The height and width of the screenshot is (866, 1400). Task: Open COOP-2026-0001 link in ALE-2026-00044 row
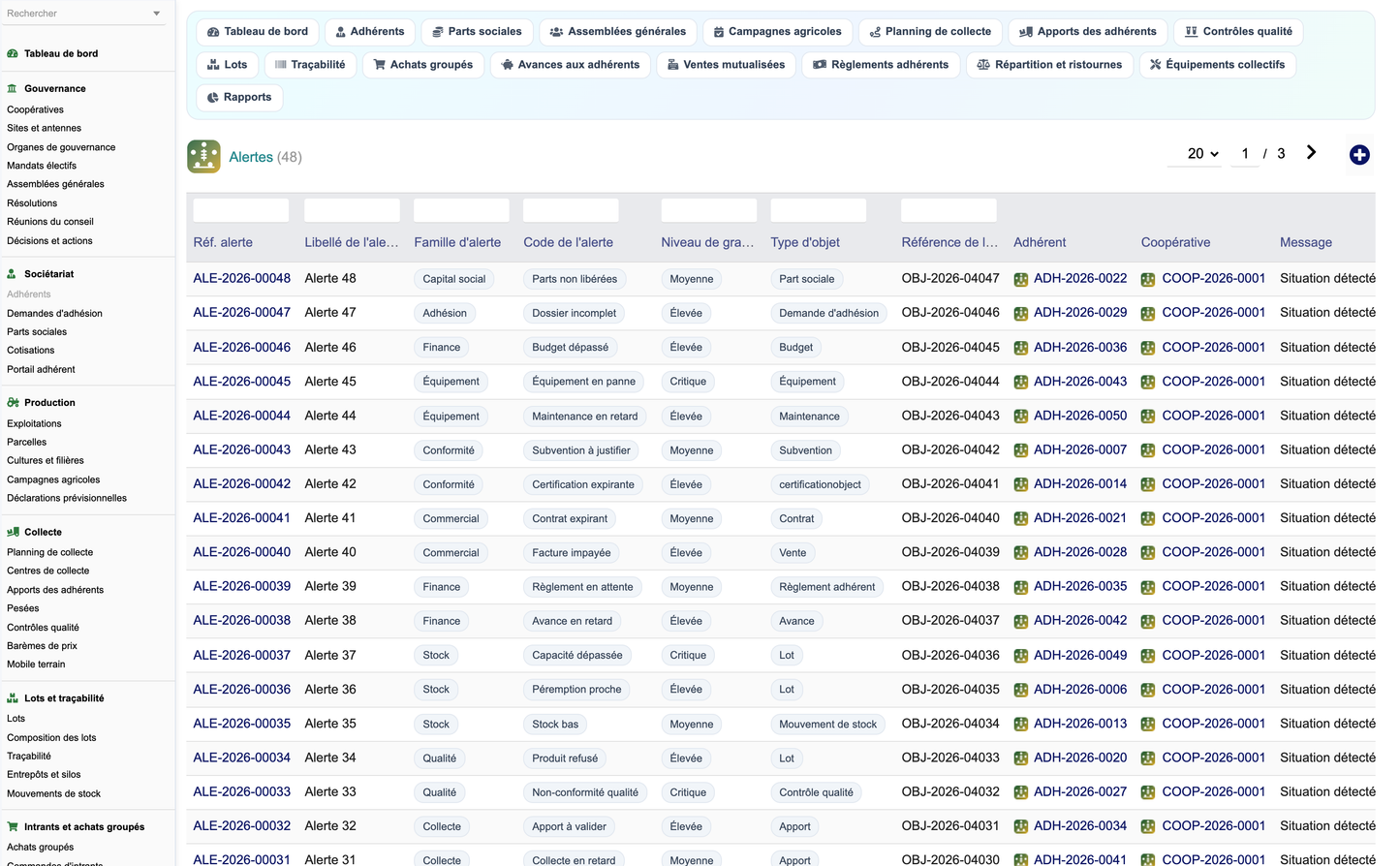click(1214, 415)
